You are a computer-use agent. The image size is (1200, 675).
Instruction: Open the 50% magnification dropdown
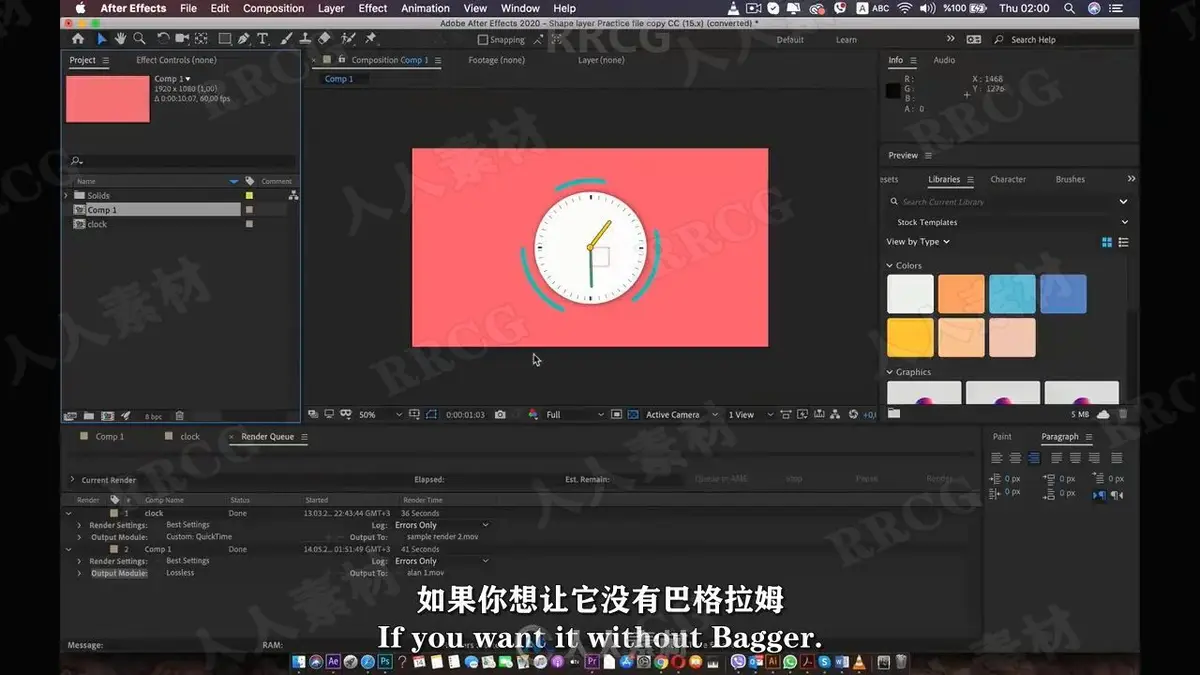pos(380,415)
